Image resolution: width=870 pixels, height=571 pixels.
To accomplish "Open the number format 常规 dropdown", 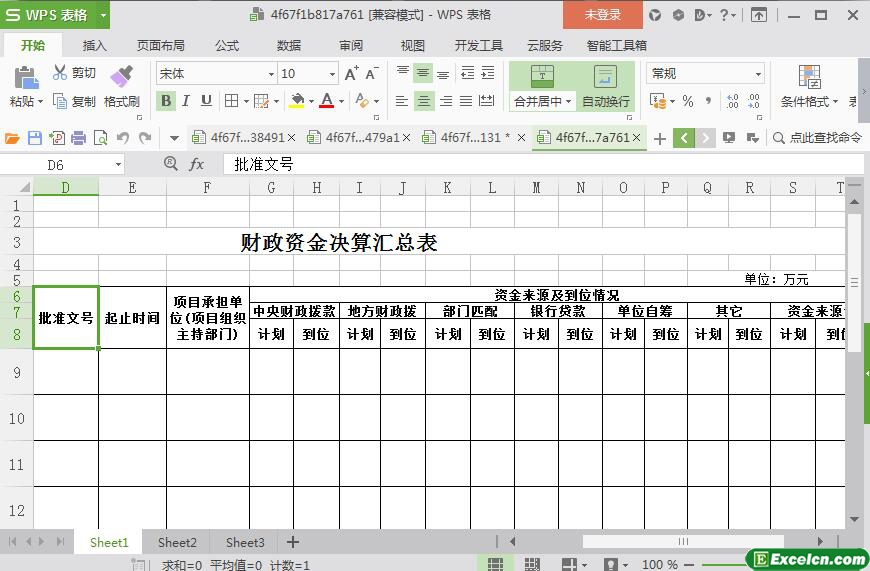I will point(758,74).
